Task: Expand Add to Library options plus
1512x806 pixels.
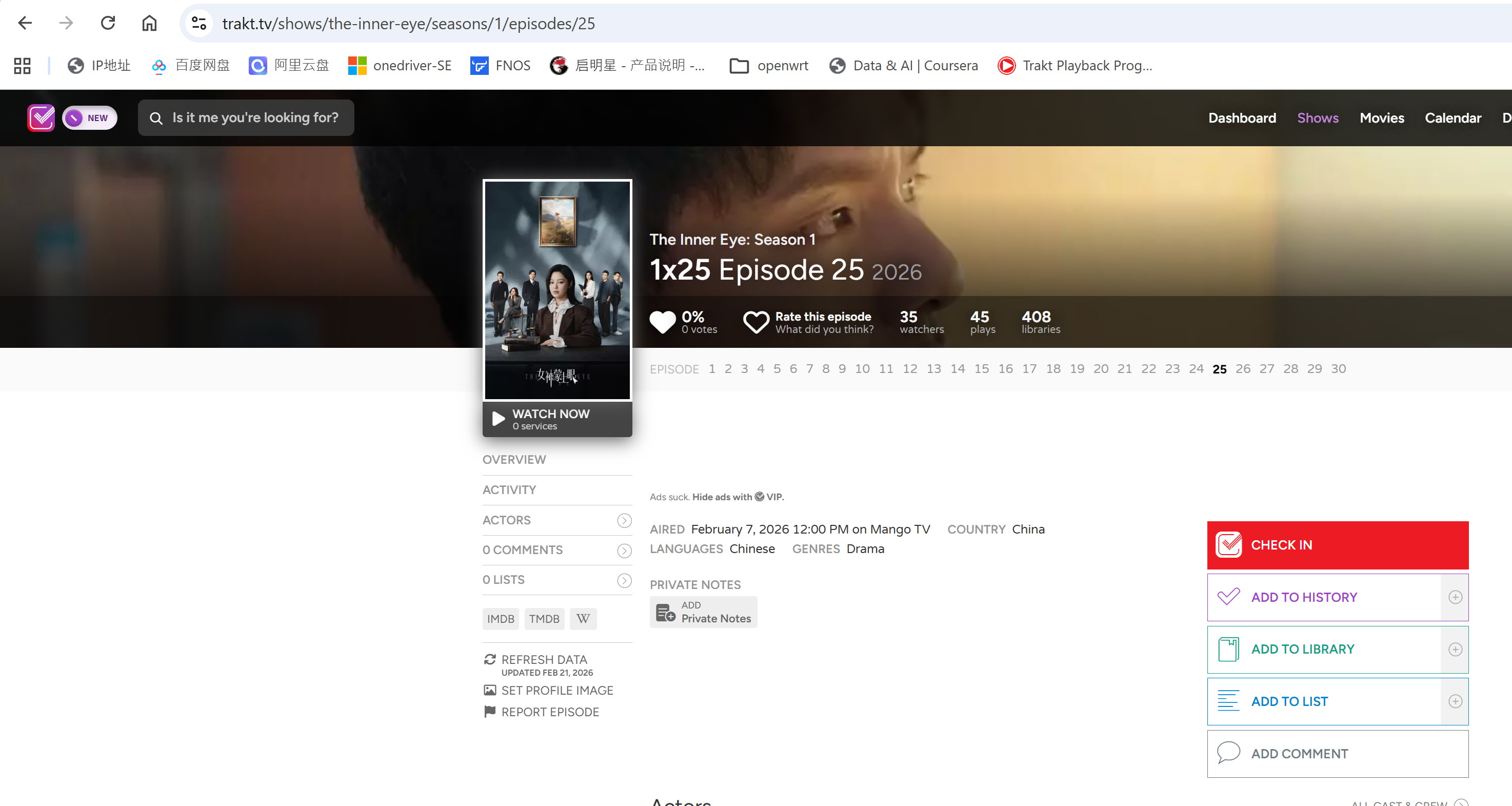Action: pos(1455,649)
